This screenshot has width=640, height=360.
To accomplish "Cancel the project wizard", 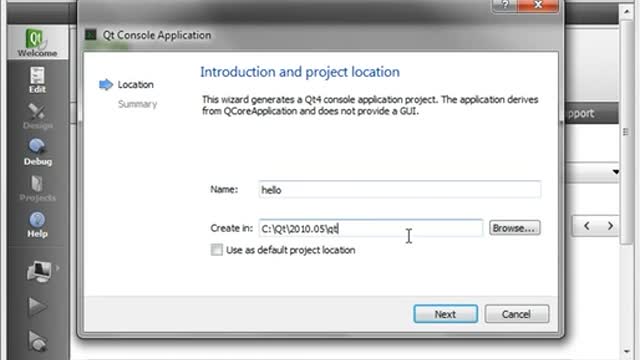I will [517, 314].
